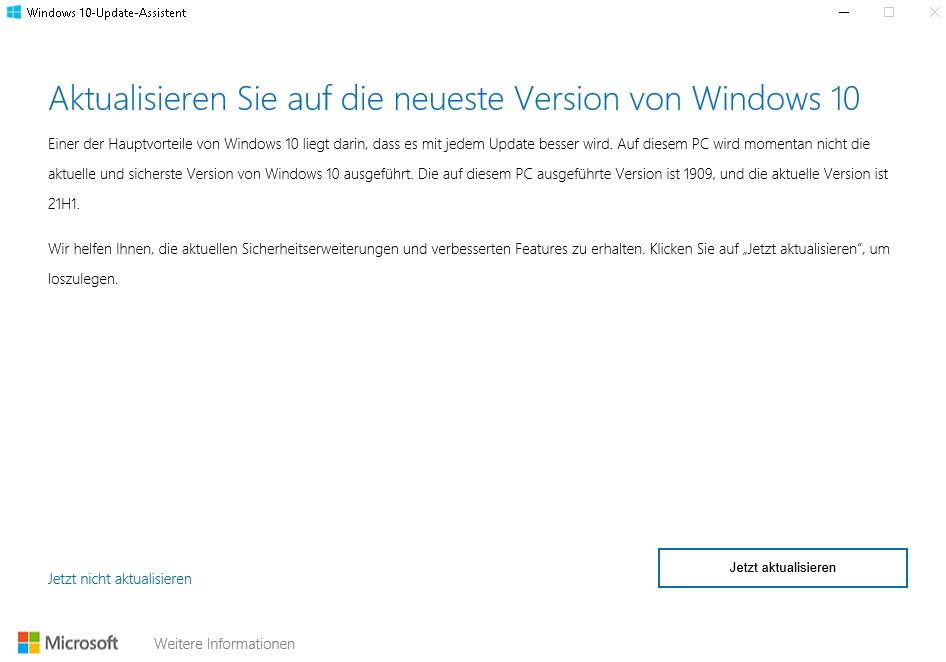Click the "Windows 10-Update-Assistent" title text
The image size is (946, 662).
[x=106, y=13]
